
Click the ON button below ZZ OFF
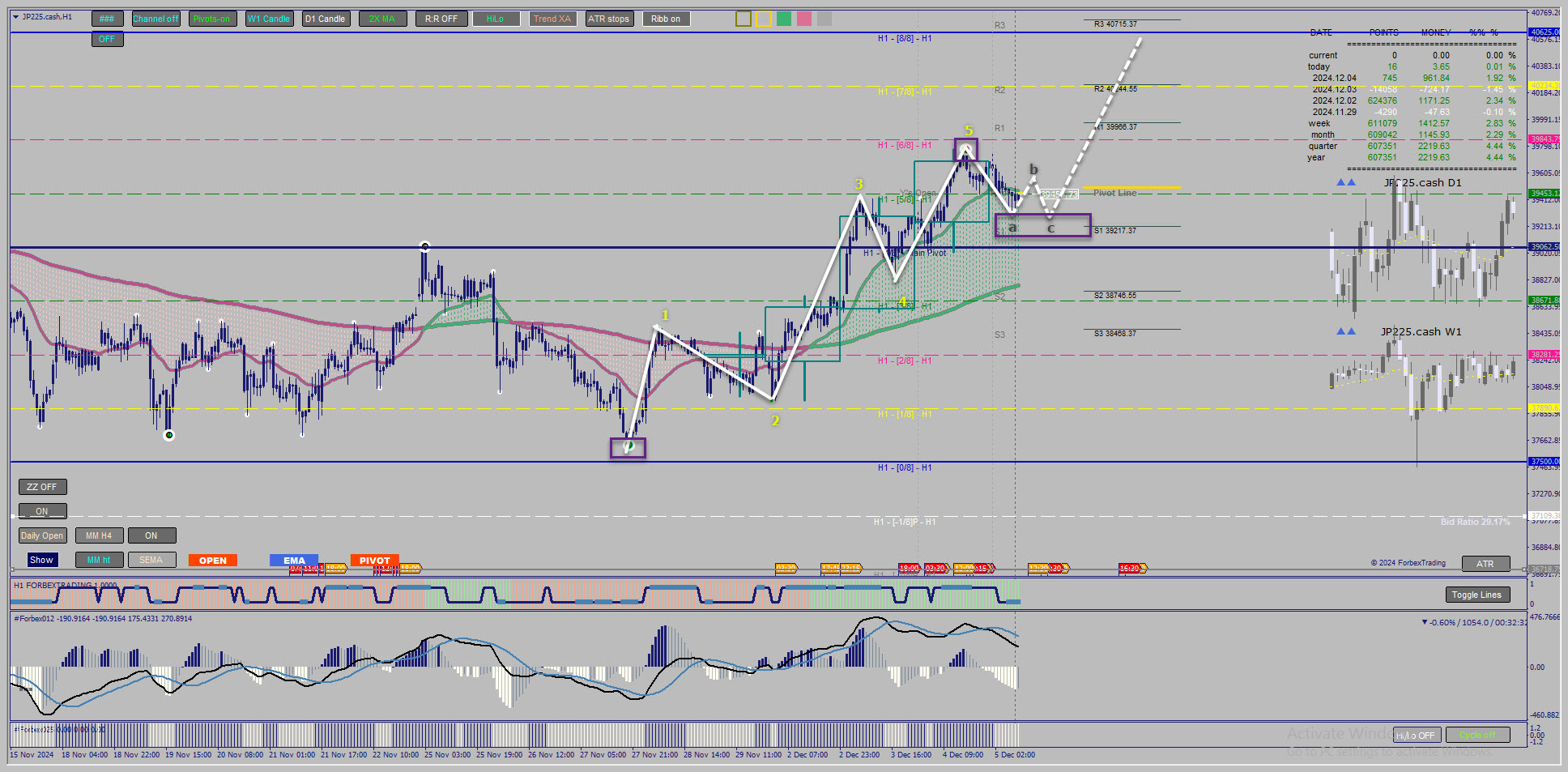(43, 511)
